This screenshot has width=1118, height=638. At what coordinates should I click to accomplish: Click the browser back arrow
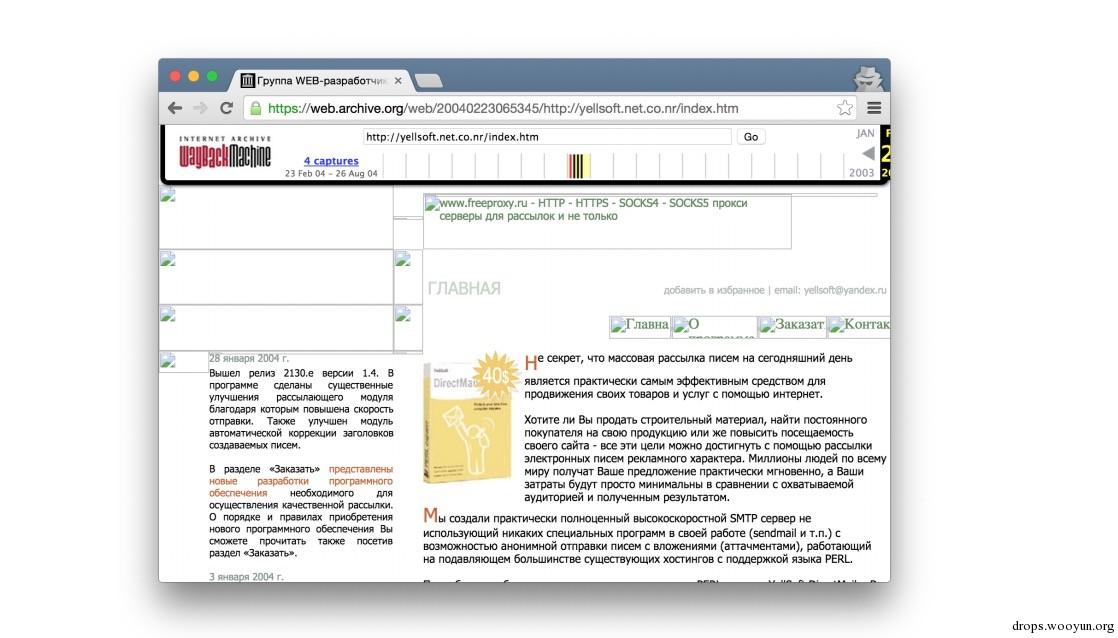[x=175, y=108]
